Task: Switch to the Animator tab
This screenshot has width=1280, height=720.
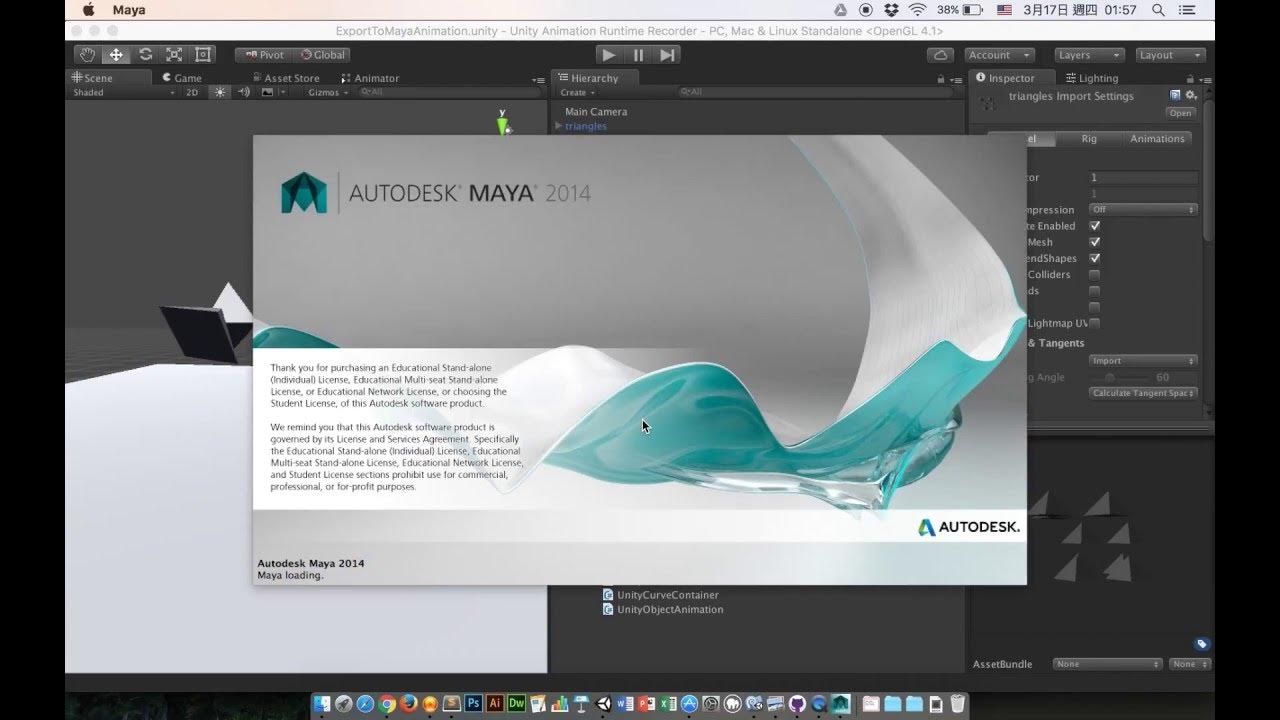Action: pyautogui.click(x=370, y=78)
